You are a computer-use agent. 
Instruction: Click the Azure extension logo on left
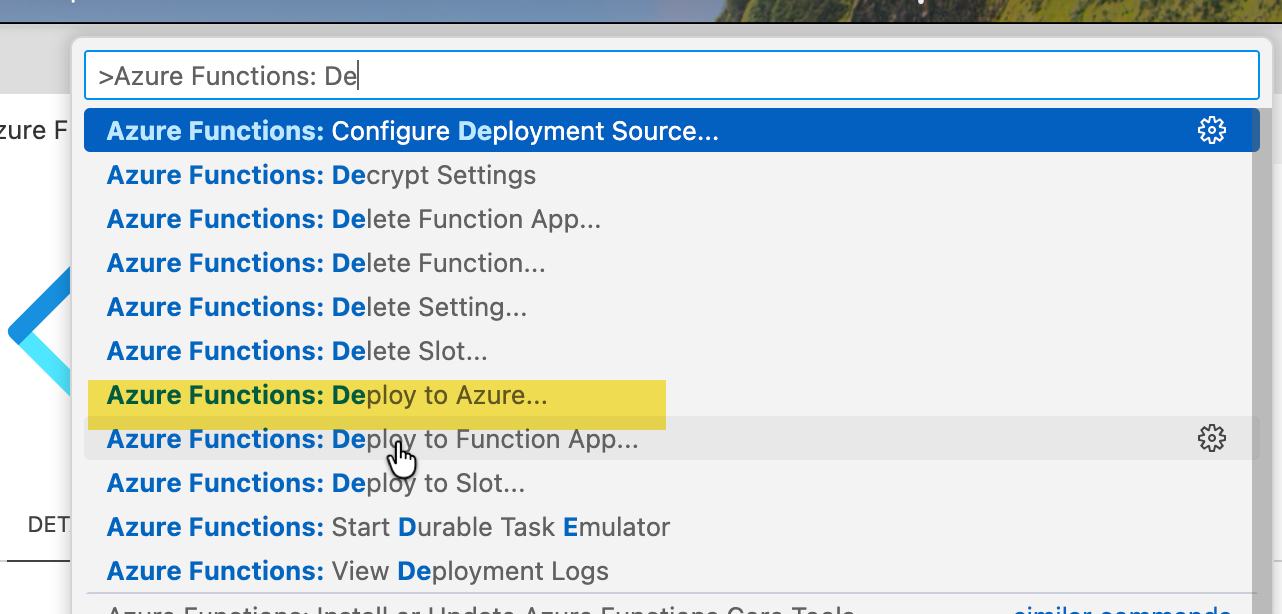pyautogui.click(x=40, y=331)
